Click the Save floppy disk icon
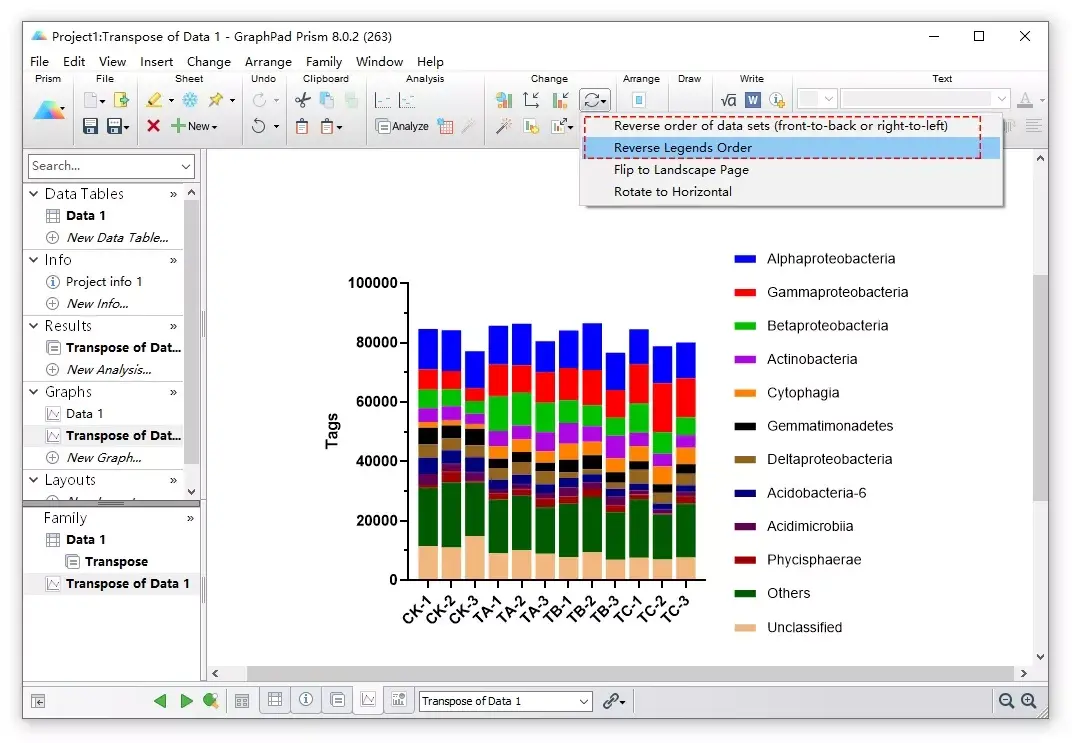The height and width of the screenshot is (743, 1072). [90, 126]
